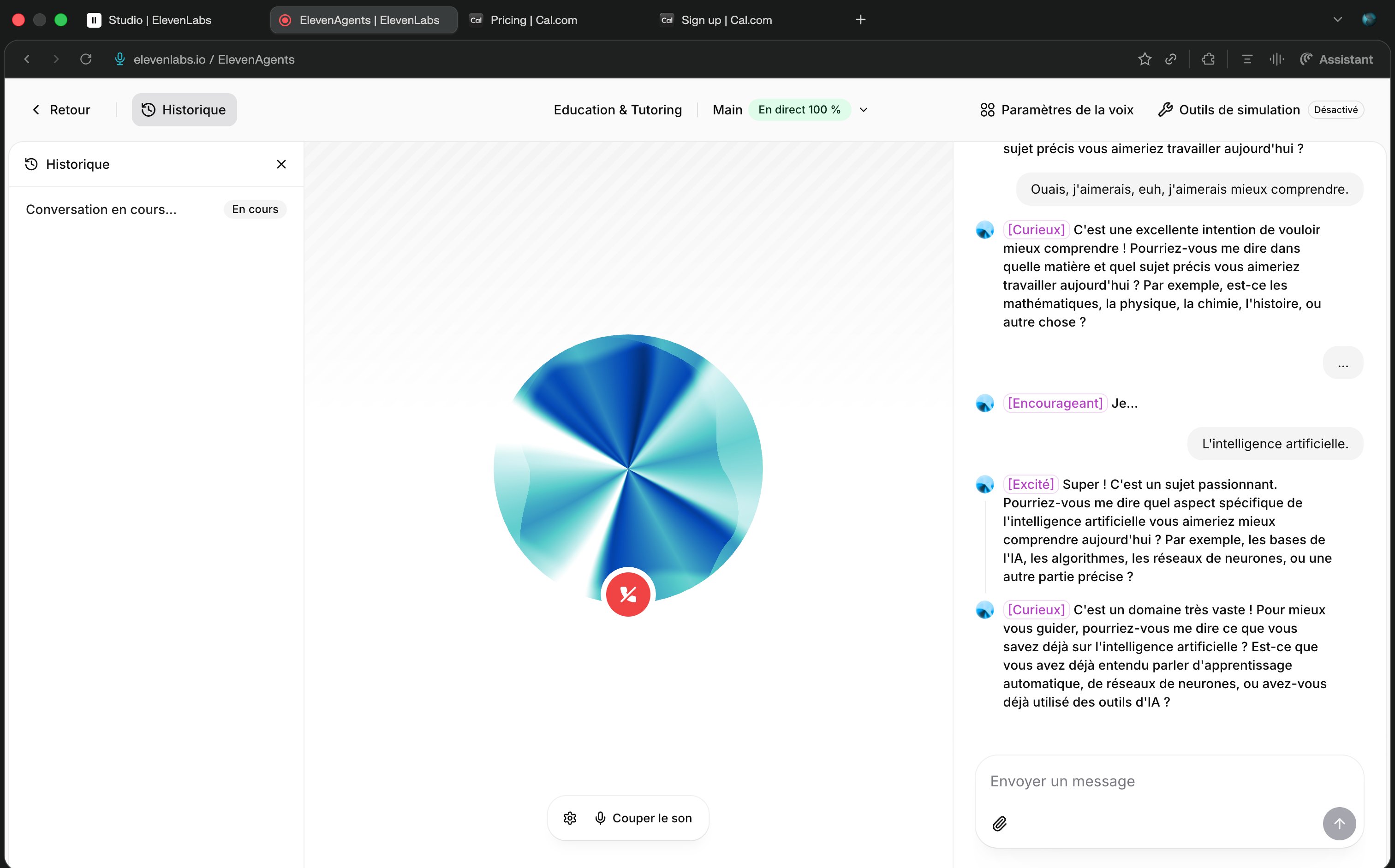The image size is (1395, 868).
Task: Click the ellipsis user message bubble
Action: tap(1343, 363)
